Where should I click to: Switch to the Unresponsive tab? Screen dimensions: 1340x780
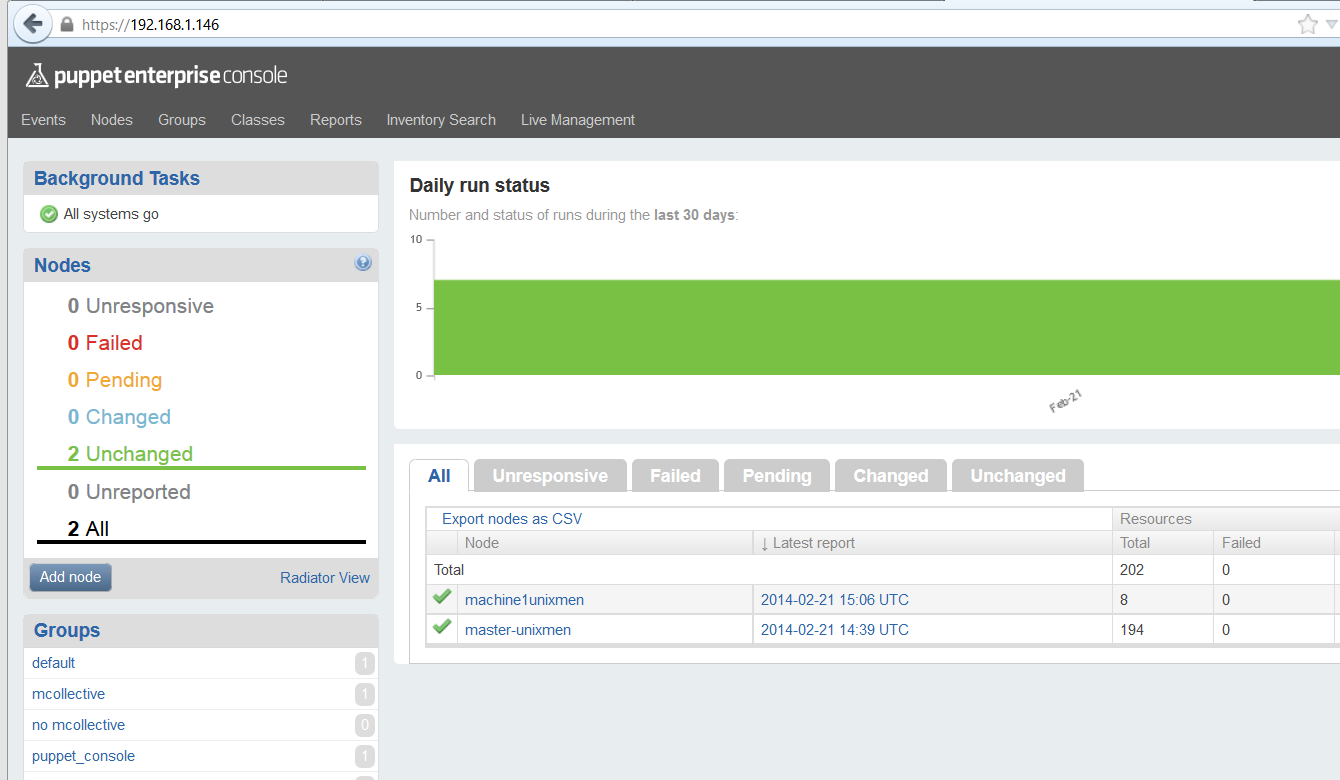coord(550,476)
